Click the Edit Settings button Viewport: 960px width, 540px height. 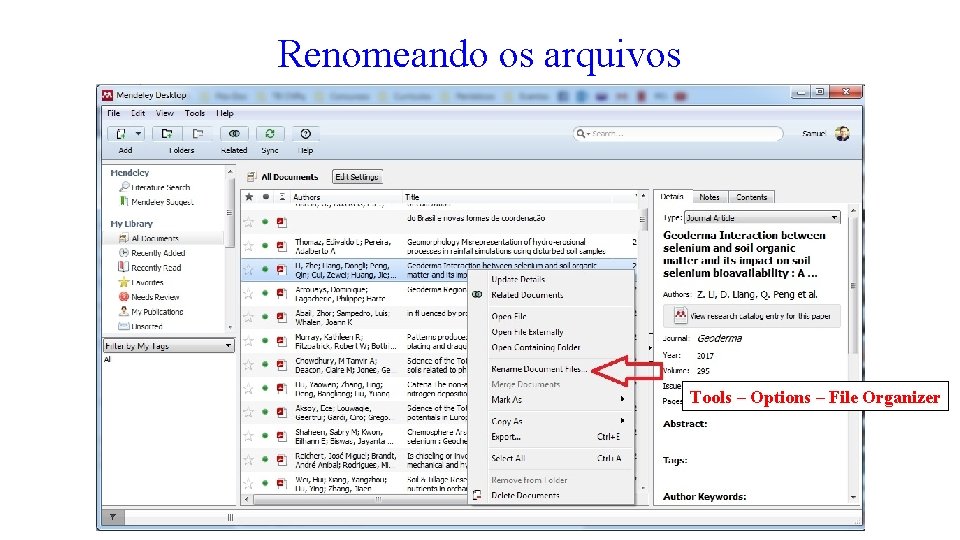pos(357,177)
